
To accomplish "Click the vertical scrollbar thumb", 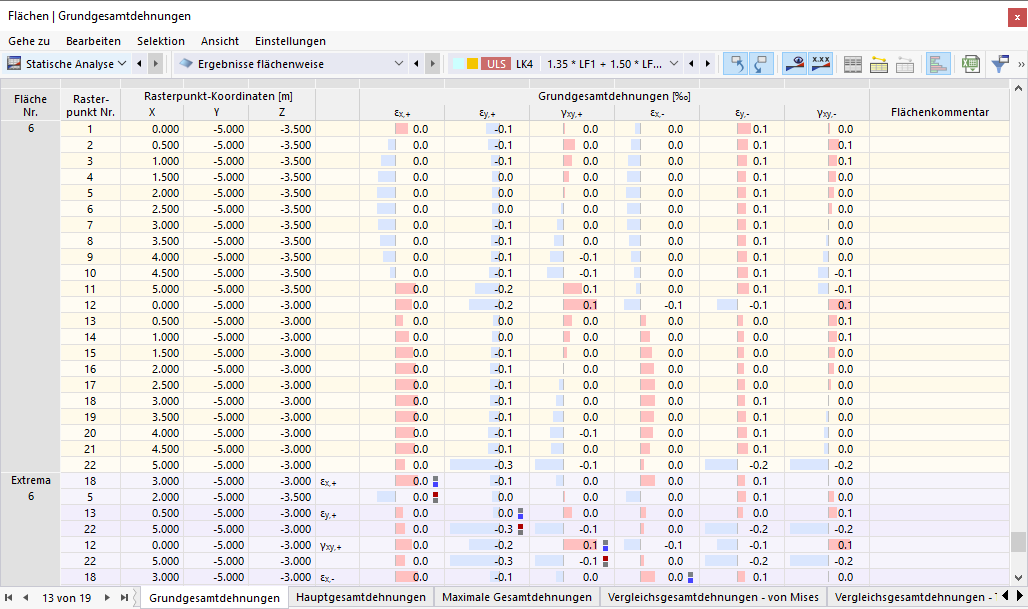I will click(x=1018, y=541).
